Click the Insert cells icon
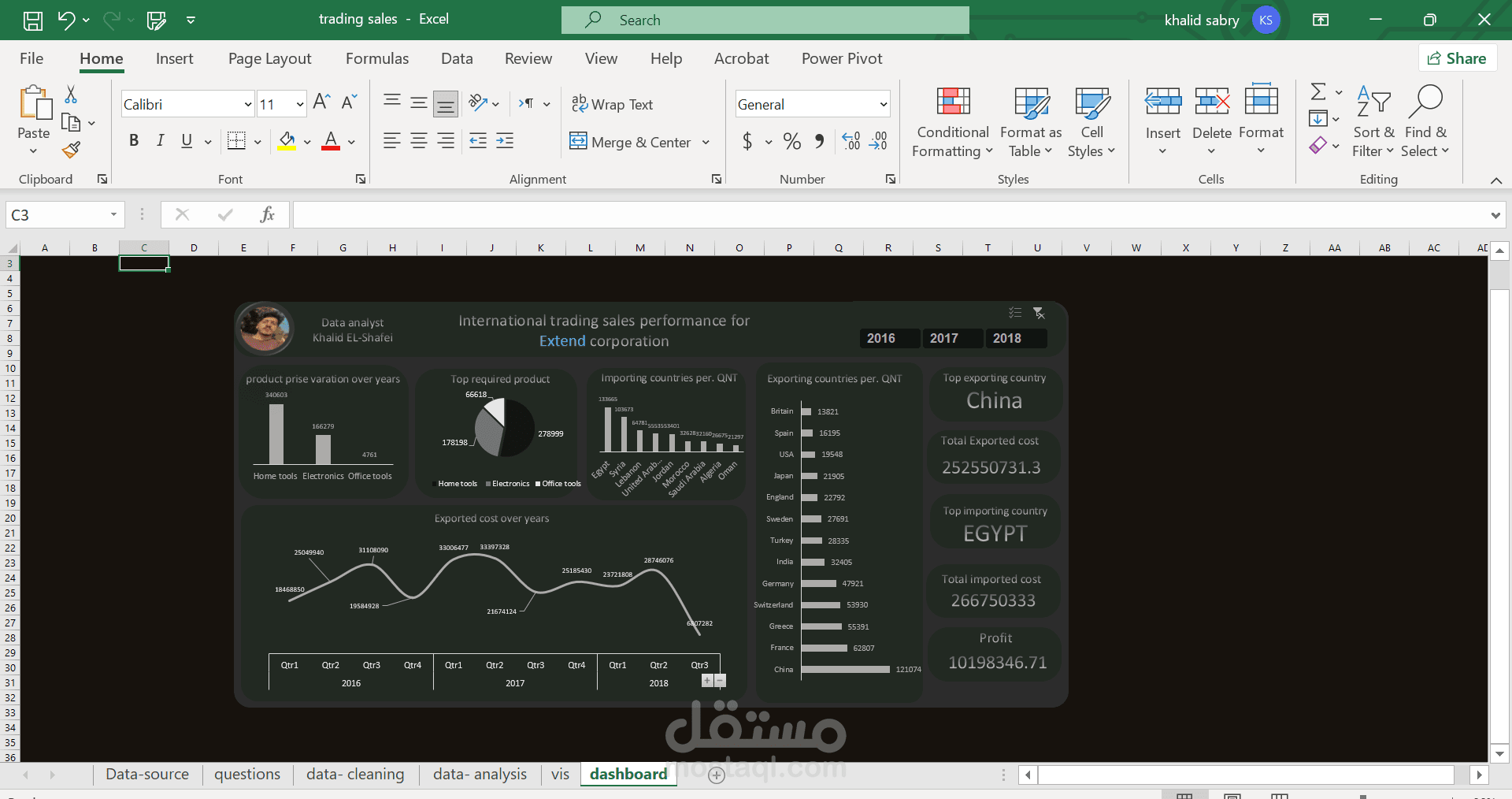The image size is (1512, 799). pyautogui.click(x=1163, y=102)
